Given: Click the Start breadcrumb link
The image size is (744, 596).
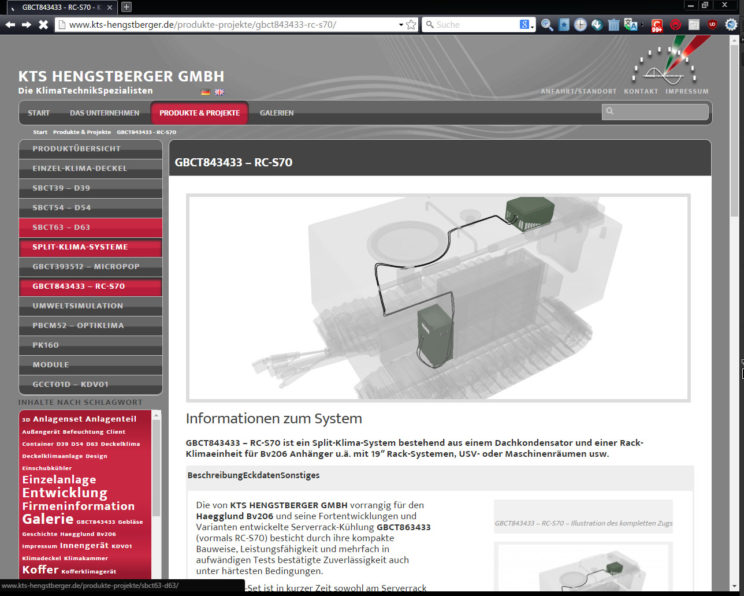Looking at the screenshot, I should [40, 132].
